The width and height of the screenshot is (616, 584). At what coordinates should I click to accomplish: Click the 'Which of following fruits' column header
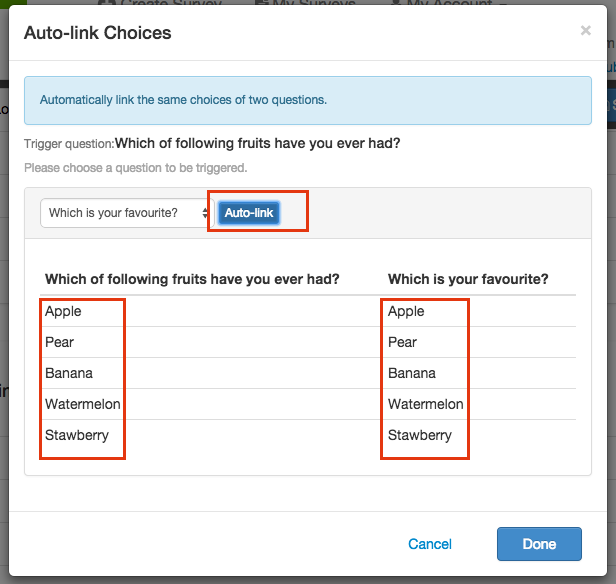(x=192, y=279)
